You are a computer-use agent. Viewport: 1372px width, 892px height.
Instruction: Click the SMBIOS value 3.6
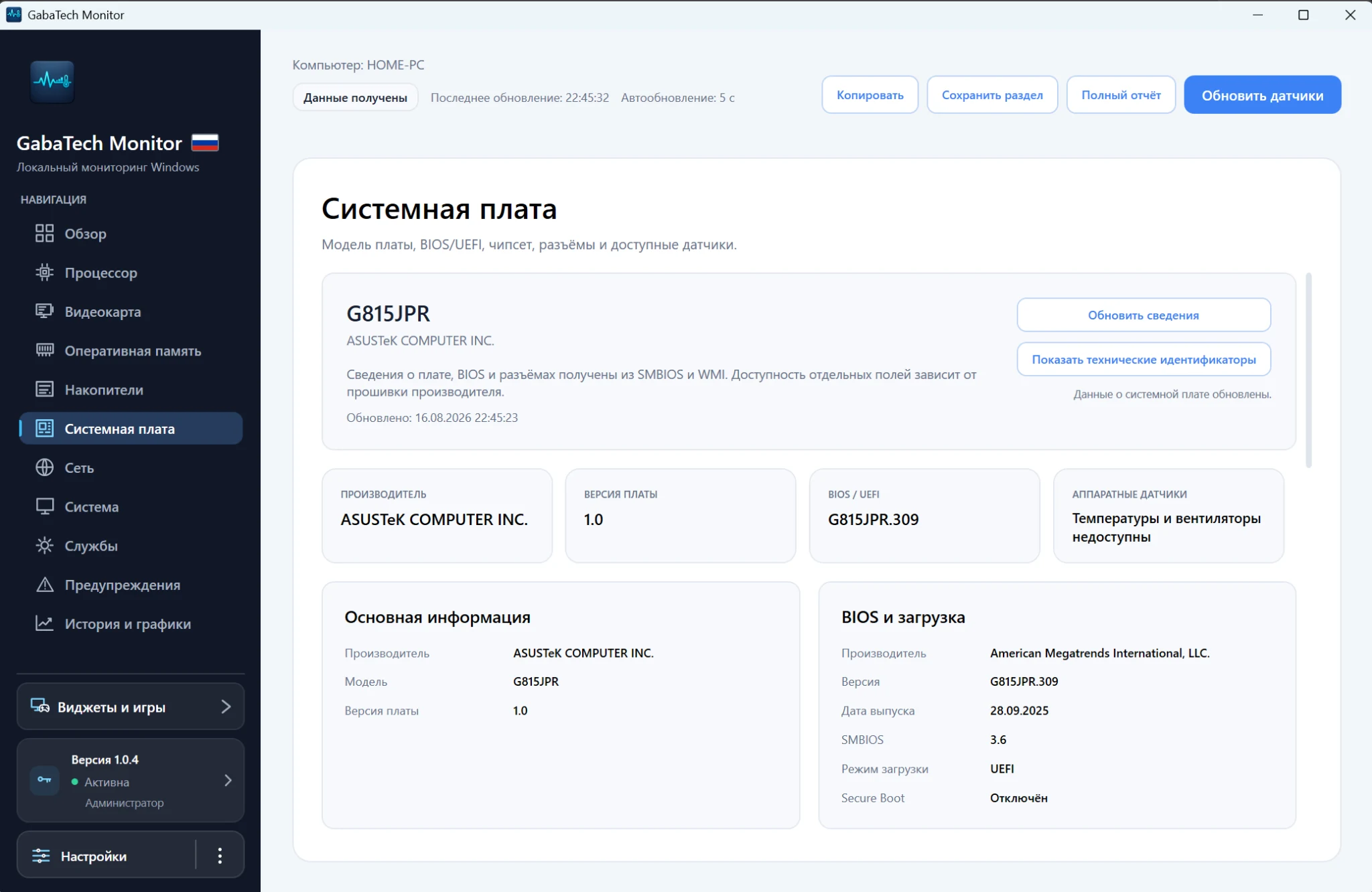click(x=998, y=739)
